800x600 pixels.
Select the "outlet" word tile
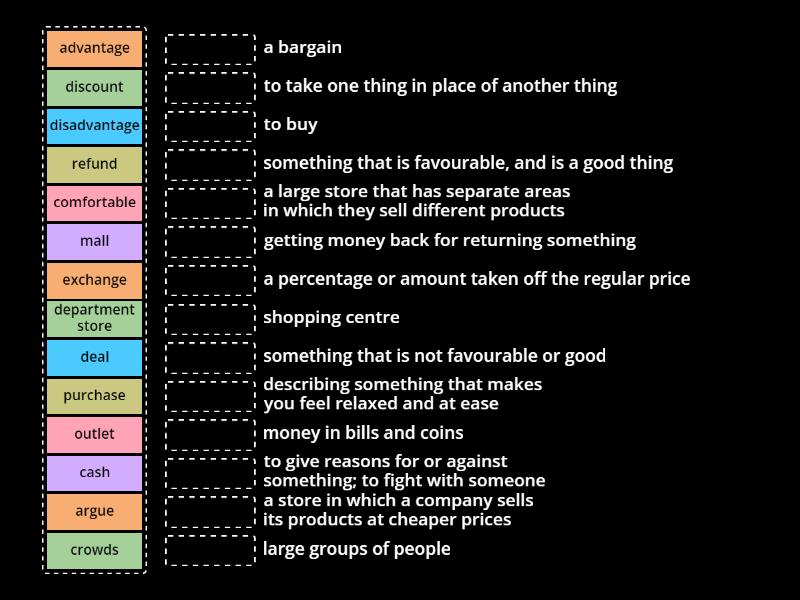pyautogui.click(x=94, y=433)
